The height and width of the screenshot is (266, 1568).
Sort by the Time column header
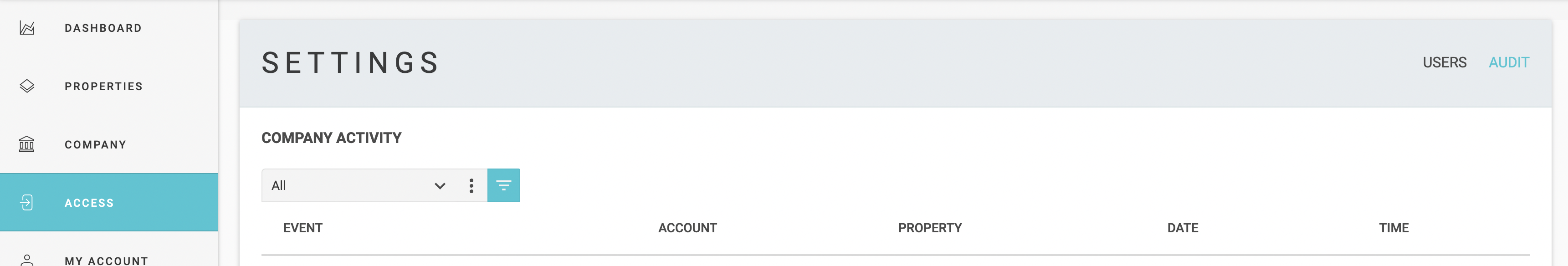coord(1394,228)
